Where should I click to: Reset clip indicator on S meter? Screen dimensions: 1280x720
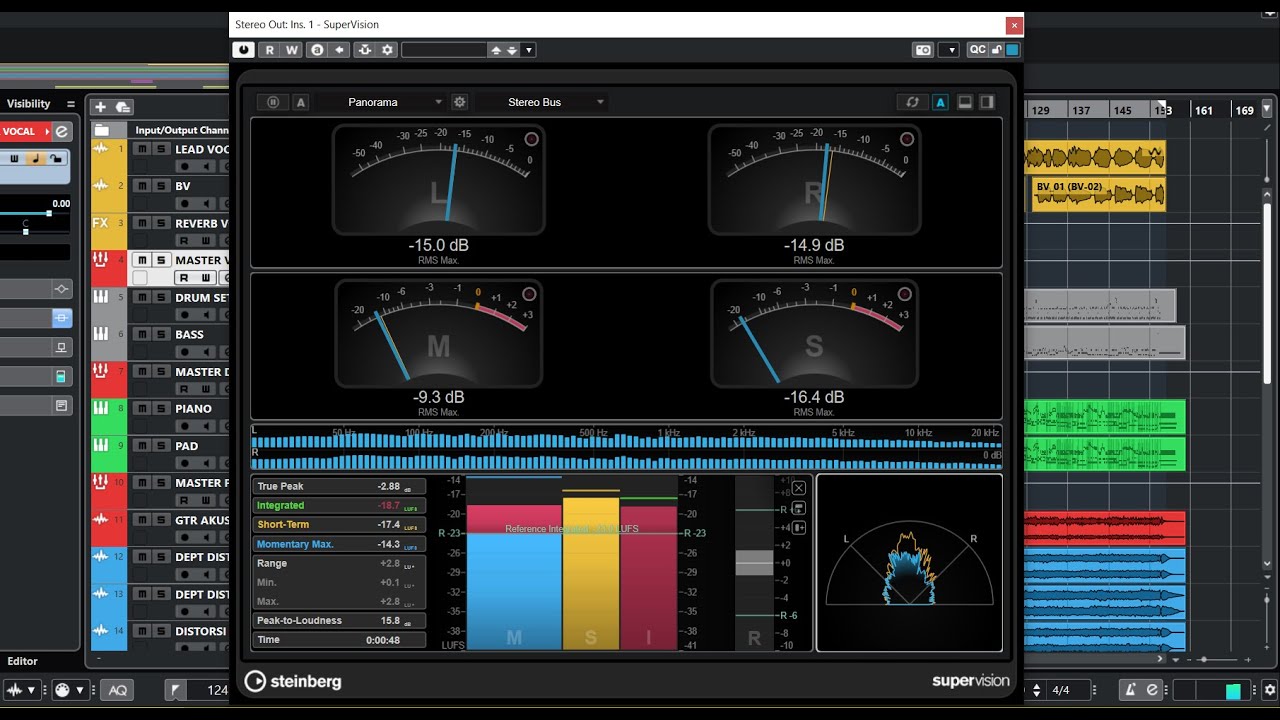[x=905, y=294]
